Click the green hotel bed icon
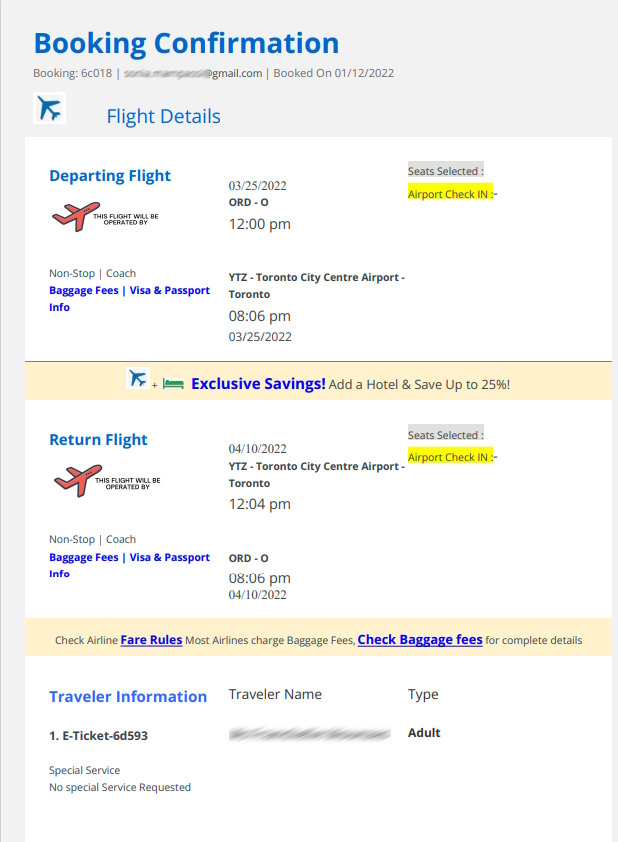Screen dimensions: 618x842 click(173, 384)
